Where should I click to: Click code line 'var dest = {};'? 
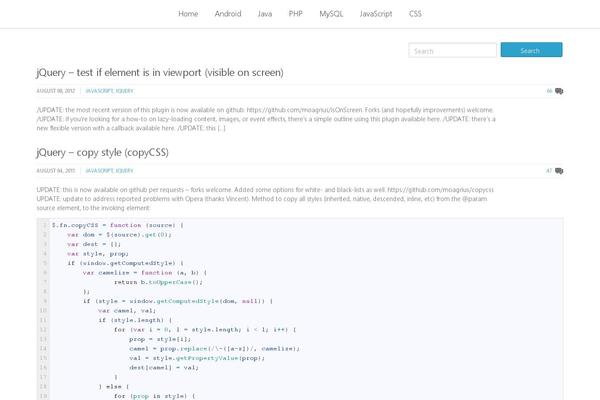[94, 244]
